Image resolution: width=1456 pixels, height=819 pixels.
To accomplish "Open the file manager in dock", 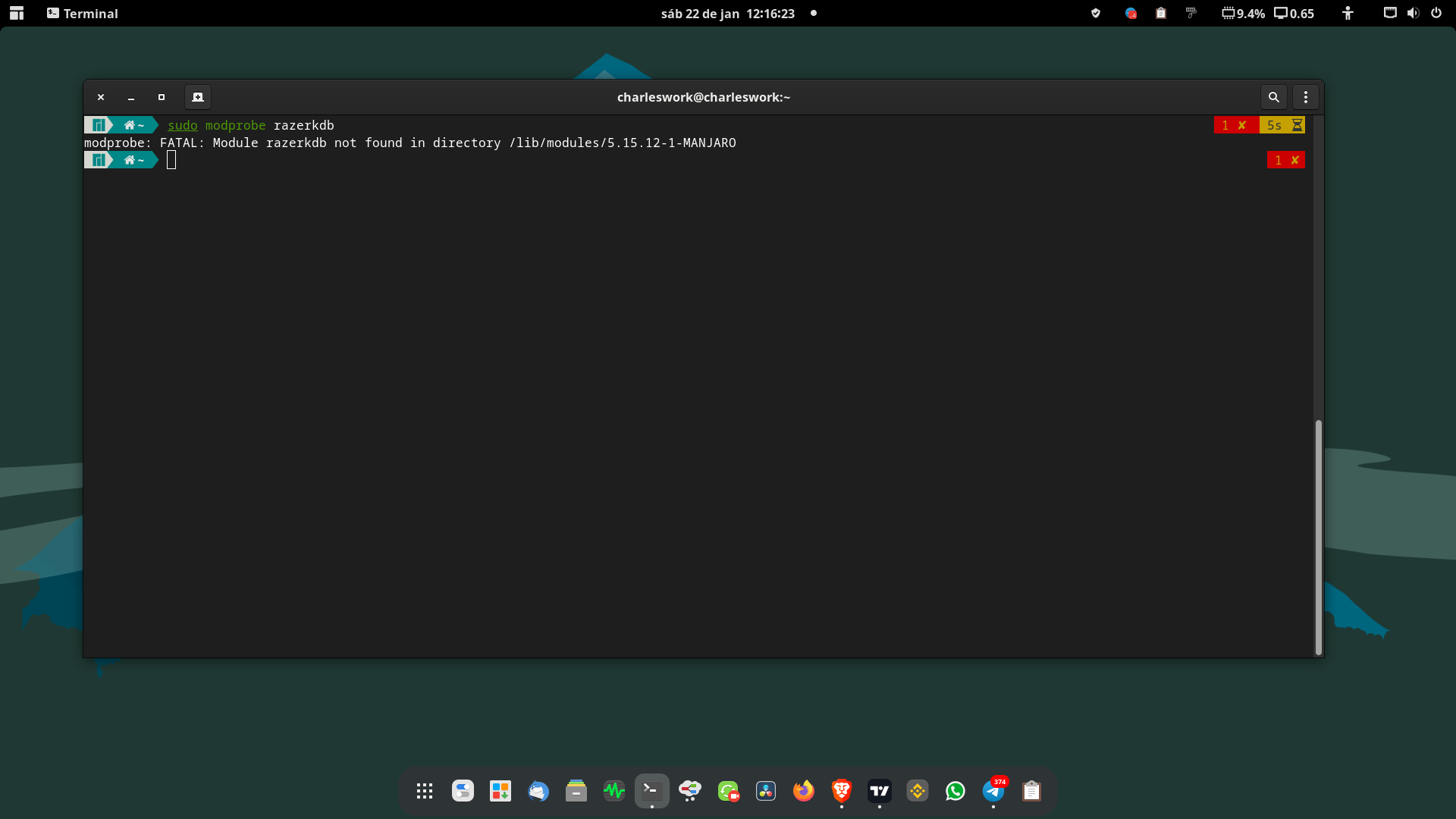I will coord(576,791).
